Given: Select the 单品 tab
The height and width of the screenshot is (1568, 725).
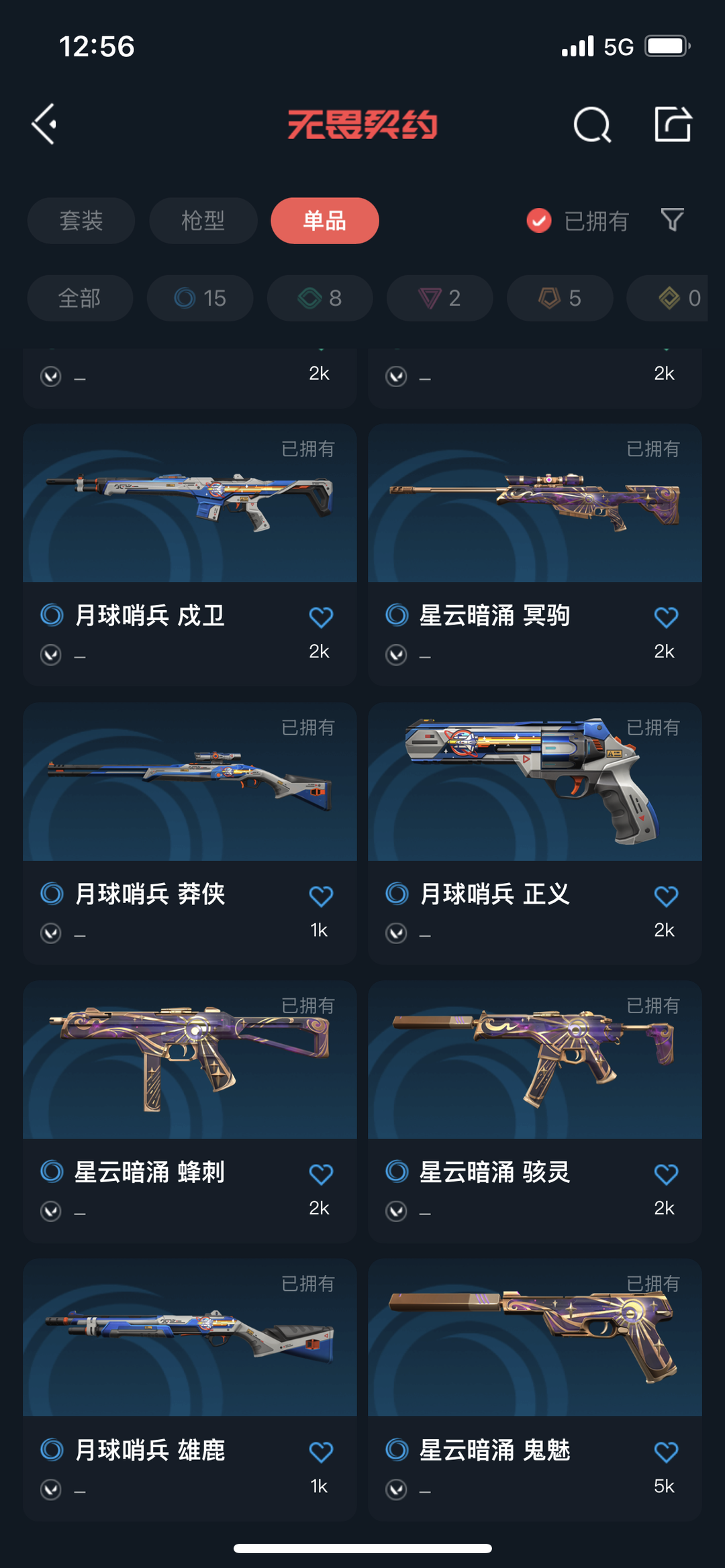Looking at the screenshot, I should tap(325, 220).
